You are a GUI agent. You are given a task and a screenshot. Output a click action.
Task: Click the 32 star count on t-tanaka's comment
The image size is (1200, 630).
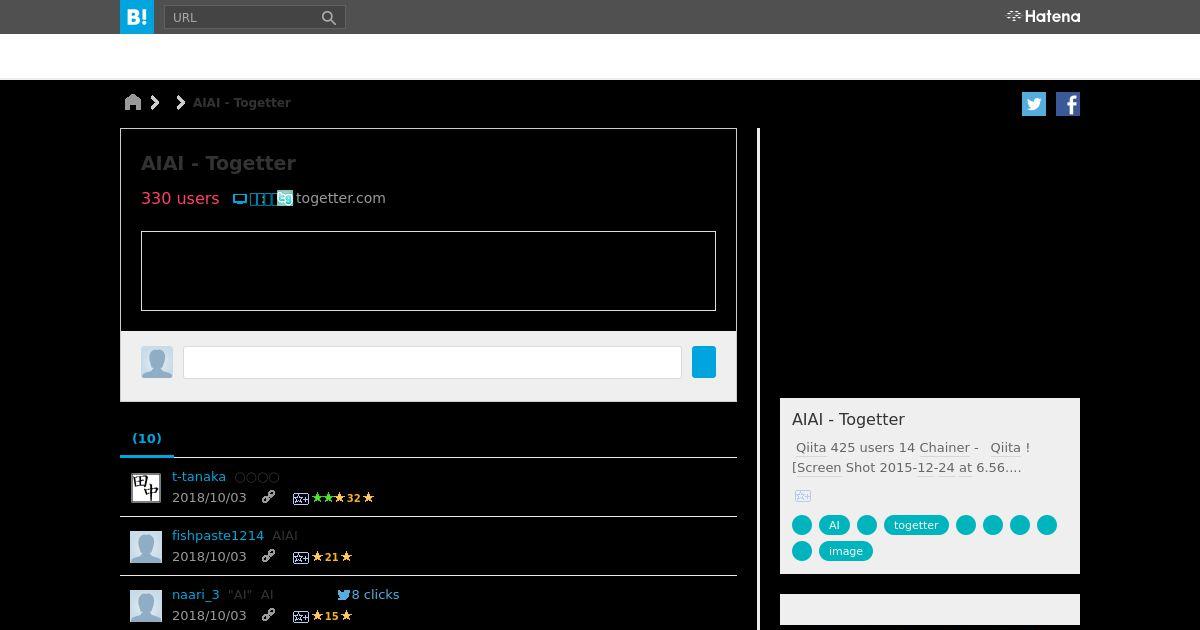353,498
